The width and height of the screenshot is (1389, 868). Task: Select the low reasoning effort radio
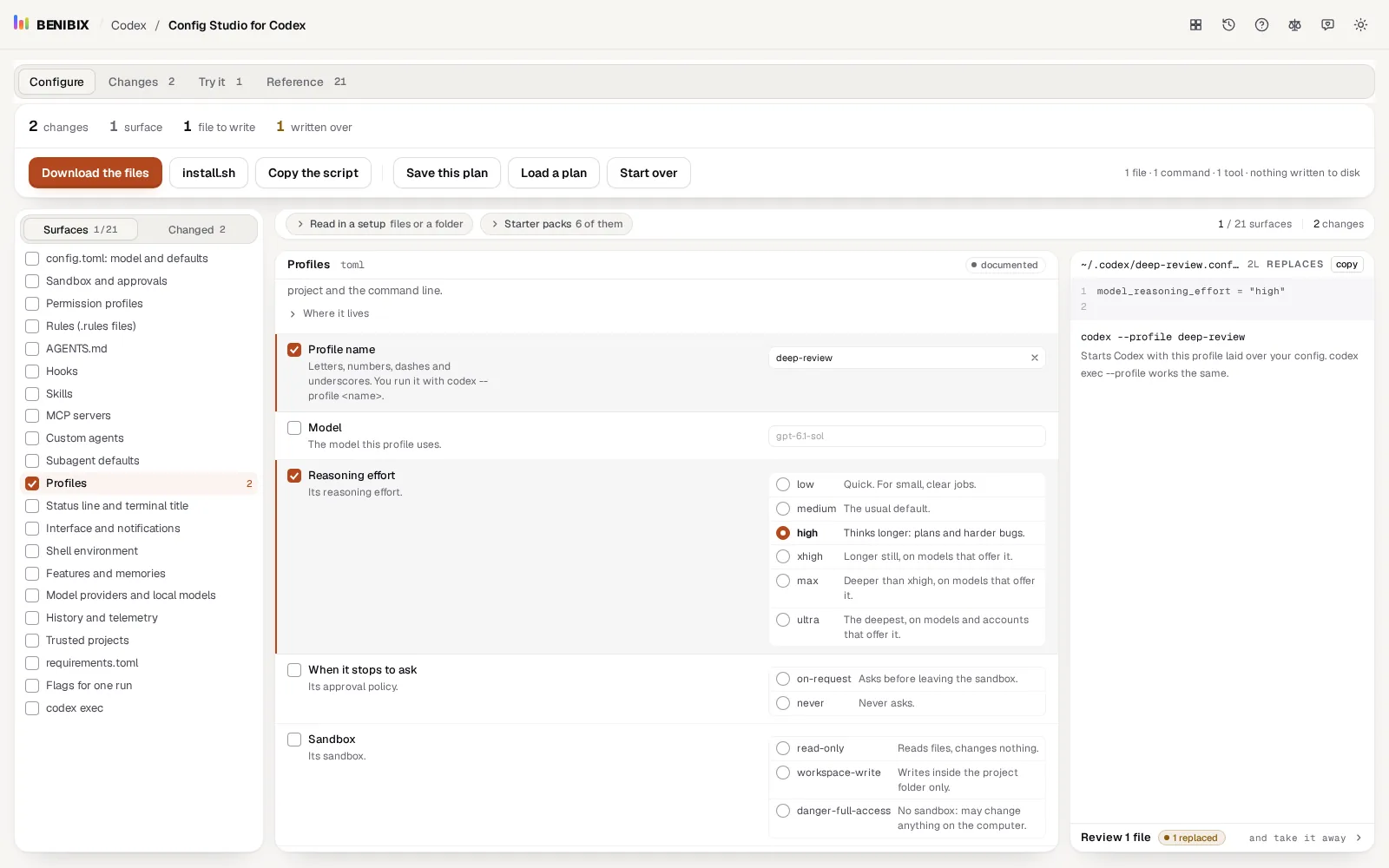point(783,484)
